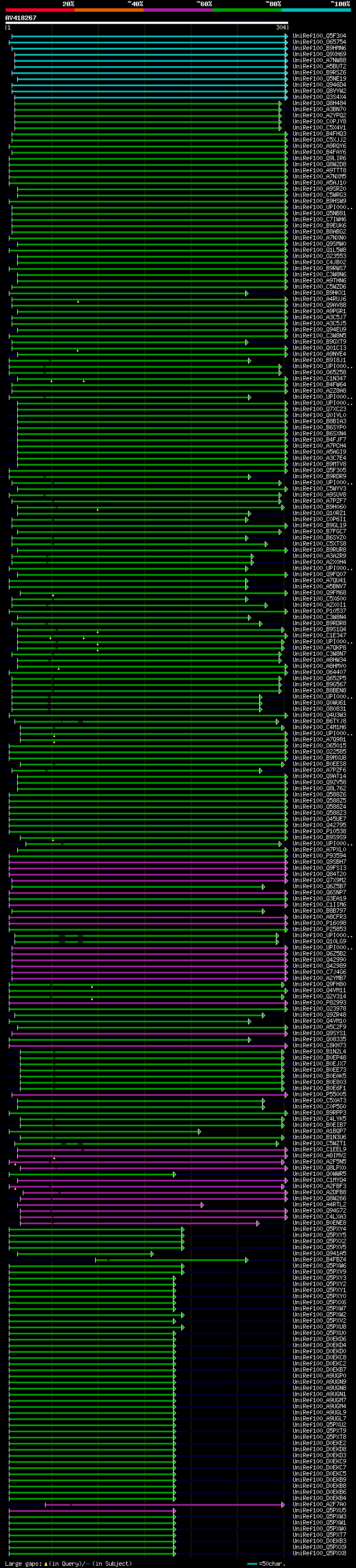Select label UniRef100_Q5NB81
Screen dimensions: 356x1568
click(319, 214)
